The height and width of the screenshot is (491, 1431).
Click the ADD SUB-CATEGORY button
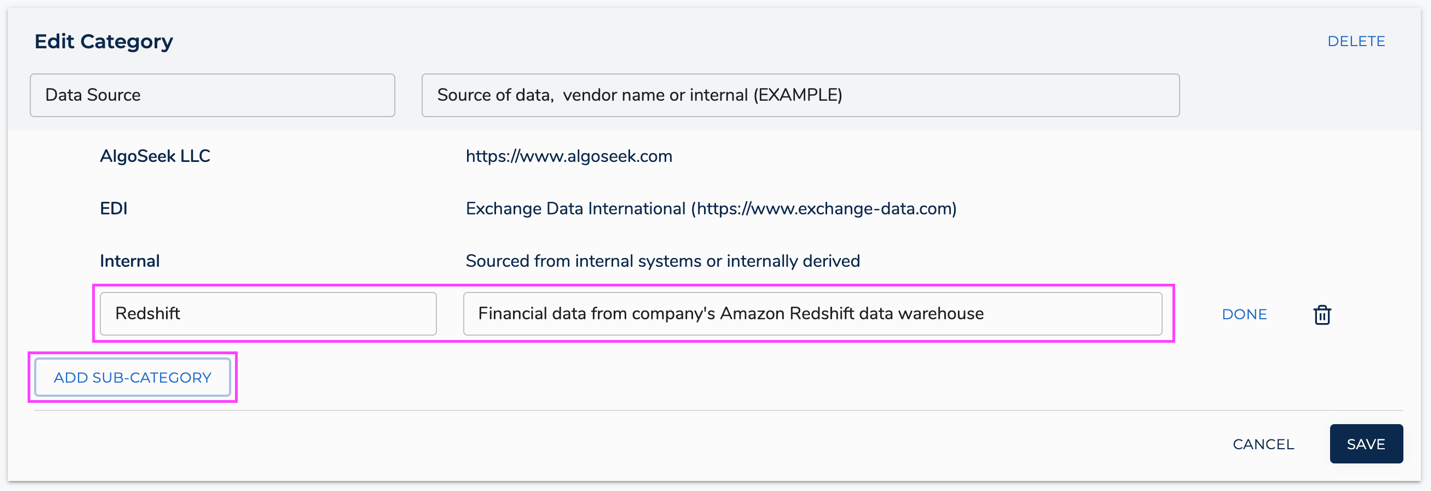[x=133, y=378]
